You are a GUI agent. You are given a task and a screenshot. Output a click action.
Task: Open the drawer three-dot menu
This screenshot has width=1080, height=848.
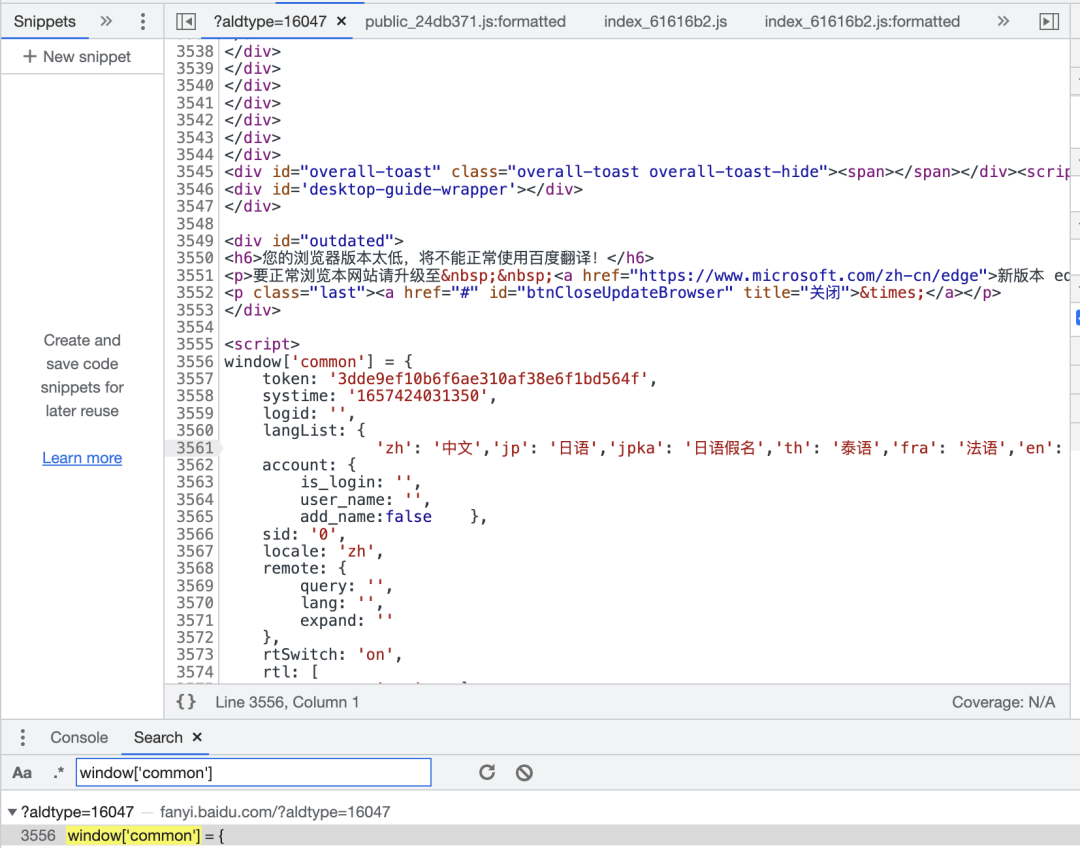point(23,737)
